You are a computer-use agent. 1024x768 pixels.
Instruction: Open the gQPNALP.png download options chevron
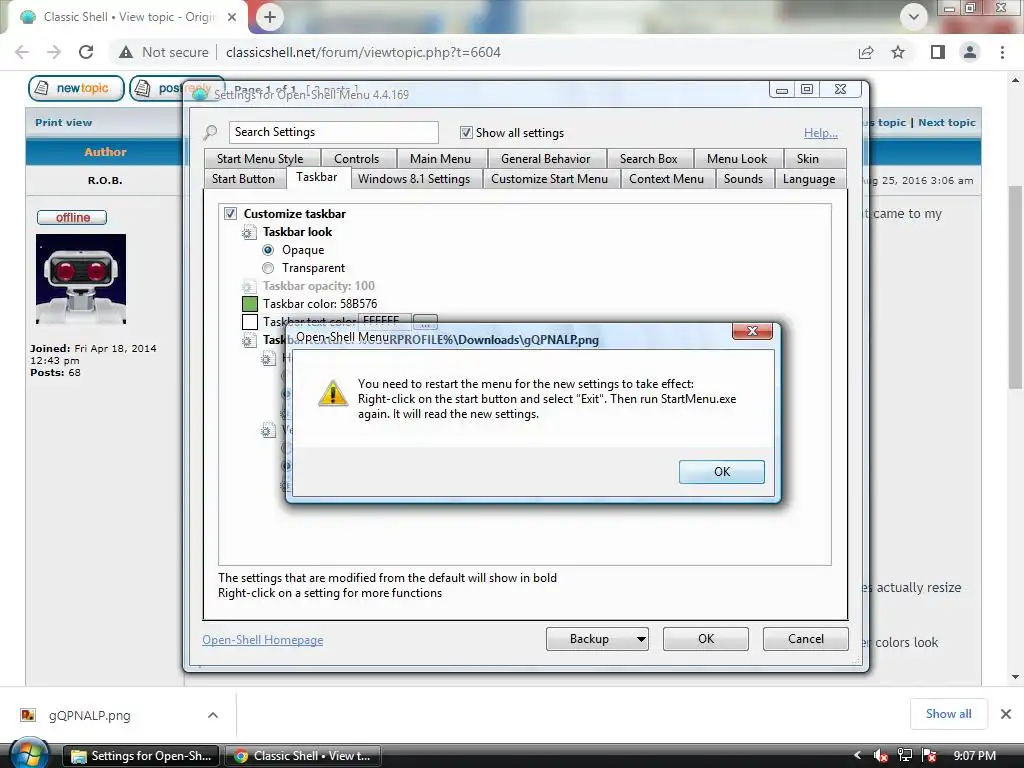213,715
